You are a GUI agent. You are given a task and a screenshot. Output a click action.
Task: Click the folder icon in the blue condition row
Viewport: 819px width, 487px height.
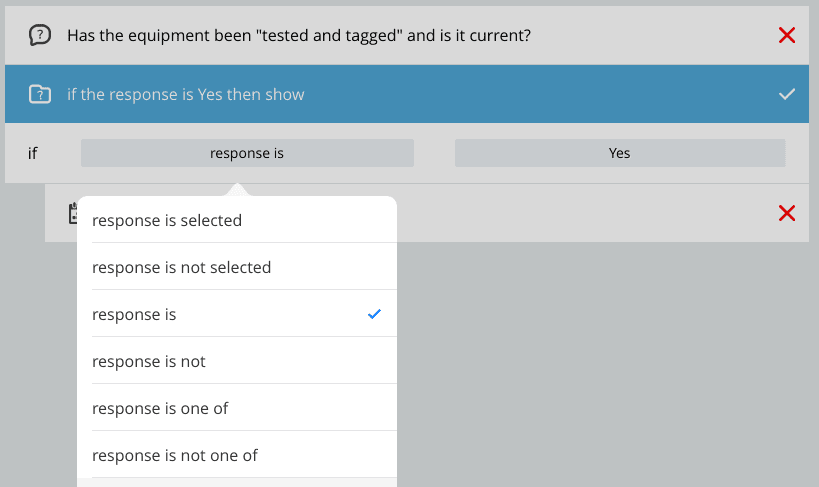[x=40, y=95]
